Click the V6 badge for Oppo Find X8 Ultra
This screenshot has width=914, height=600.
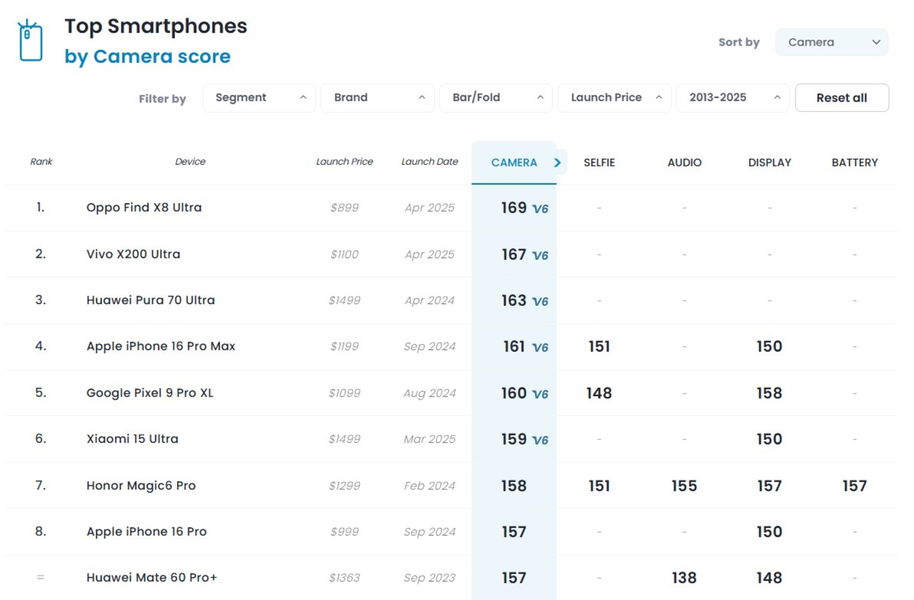[540, 209]
